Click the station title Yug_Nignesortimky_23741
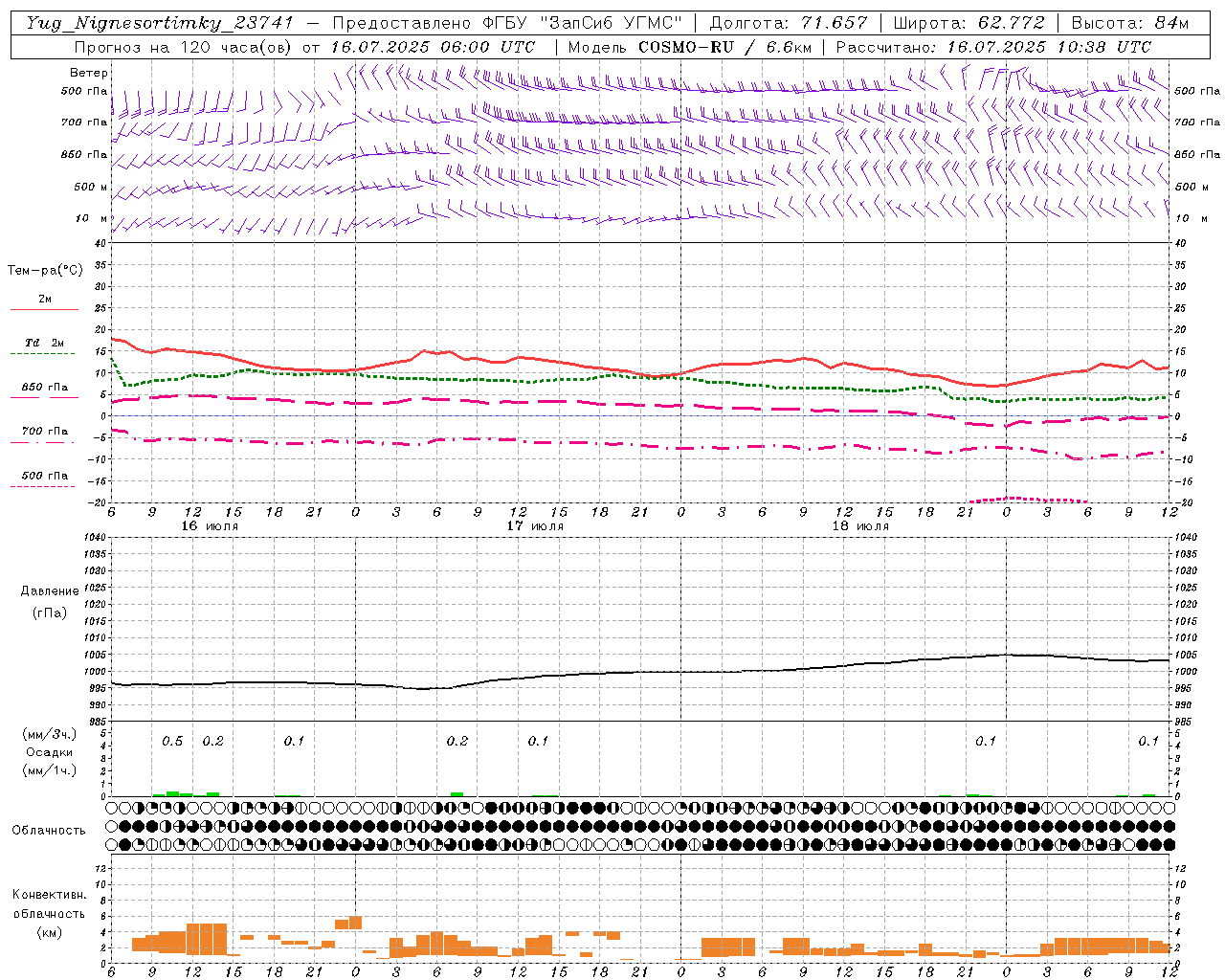 (162, 23)
